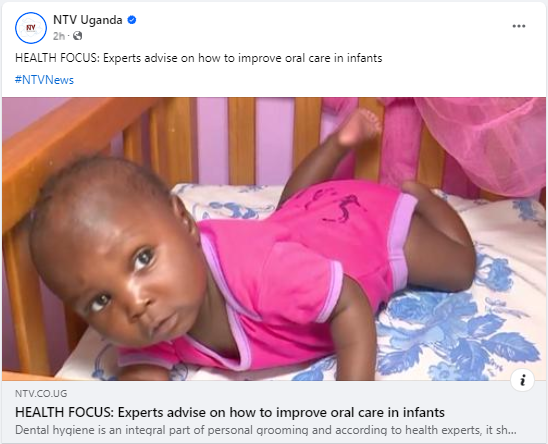Image resolution: width=548 pixels, height=444 pixels.
Task: Open the NTV Uganda page name
Action: [x=87, y=20]
